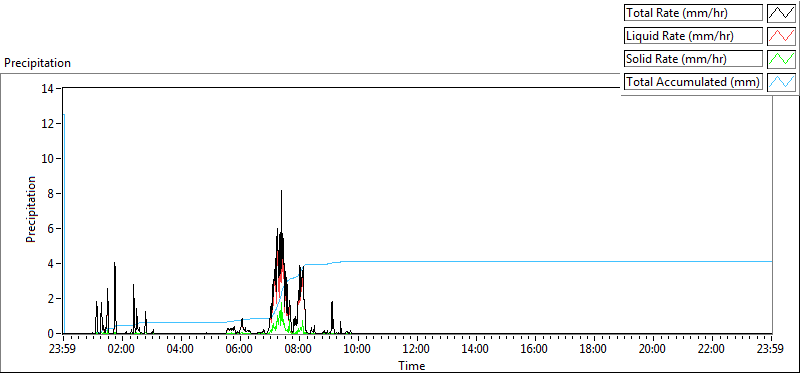800x373 pixels.
Task: Click the Total Rate black line icon
Action: click(781, 13)
